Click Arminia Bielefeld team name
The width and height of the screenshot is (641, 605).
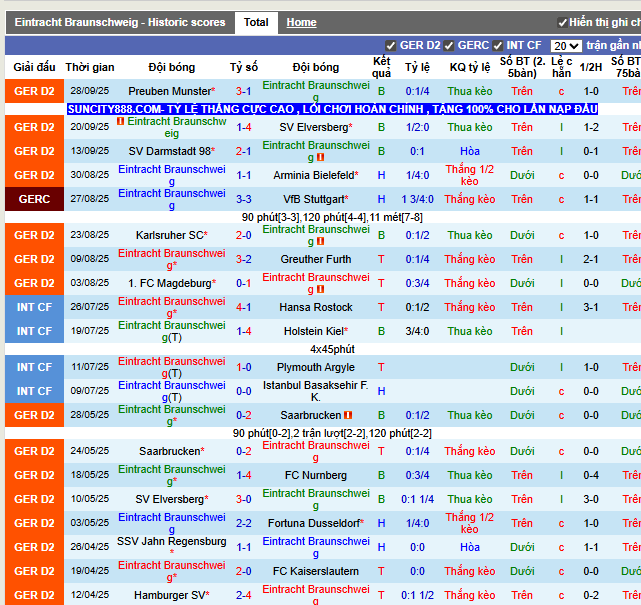click(316, 175)
